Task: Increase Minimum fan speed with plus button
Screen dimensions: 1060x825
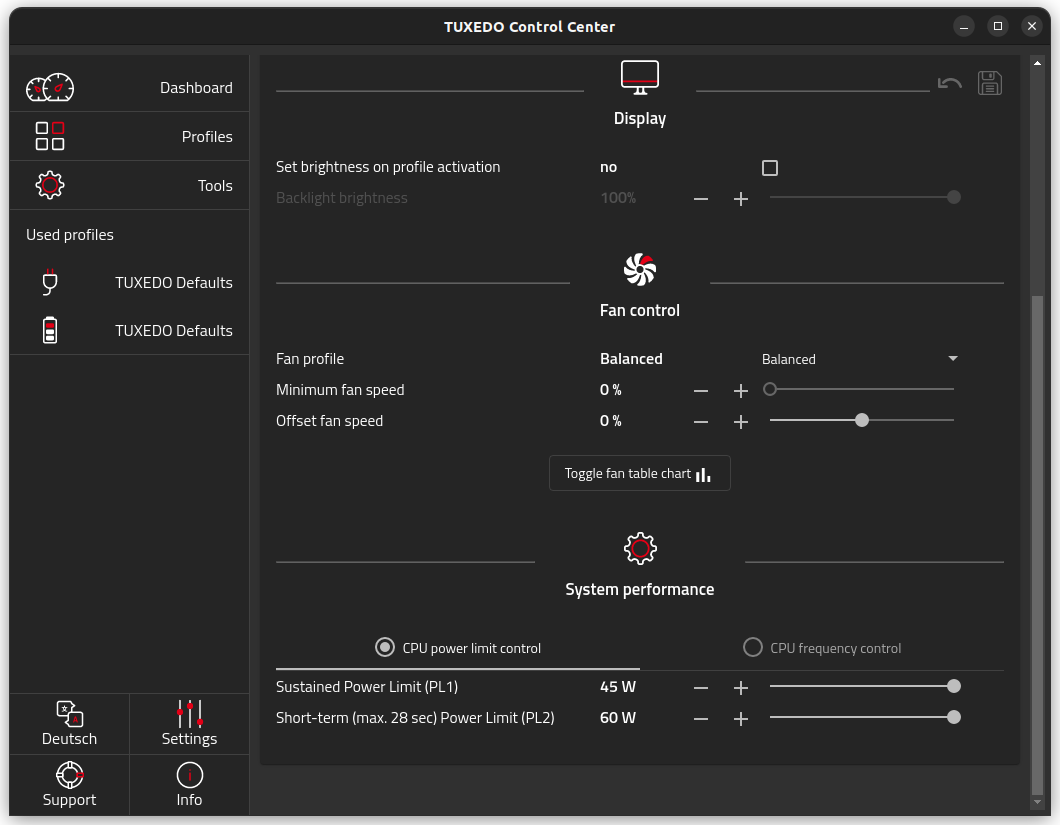Action: 741,391
